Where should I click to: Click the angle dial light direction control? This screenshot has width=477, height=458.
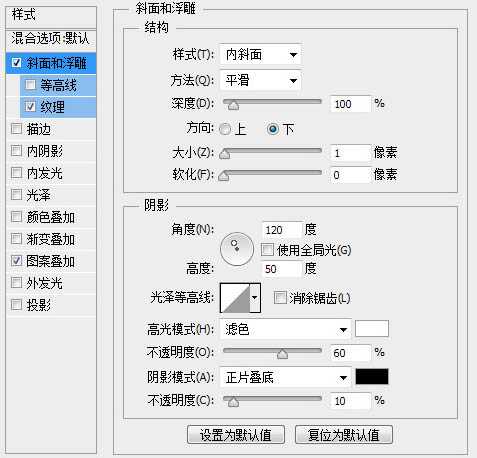237,249
